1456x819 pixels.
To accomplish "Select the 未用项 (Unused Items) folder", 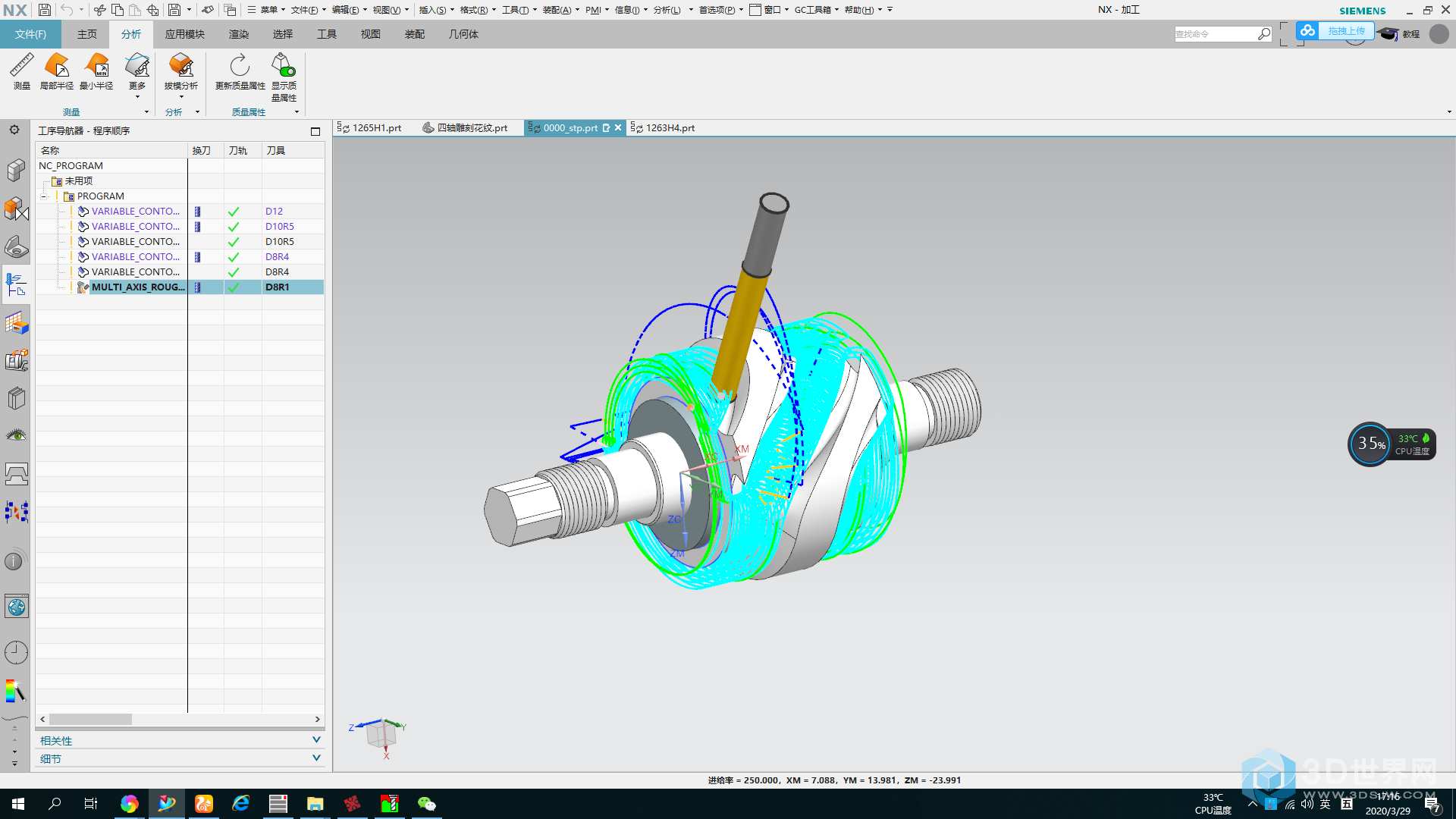I will point(72,181).
